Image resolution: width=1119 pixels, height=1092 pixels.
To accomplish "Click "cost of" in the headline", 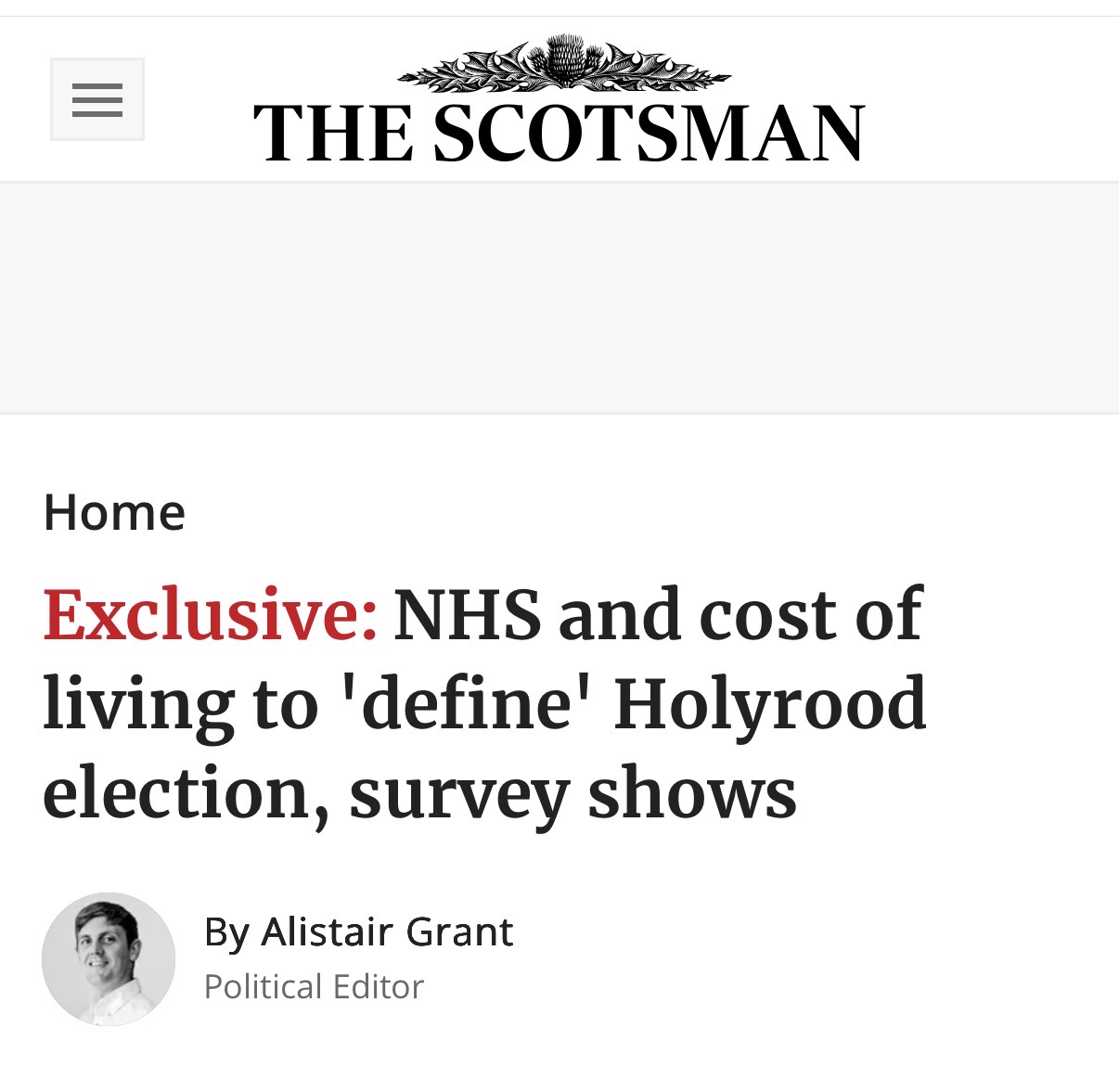I will [x=810, y=615].
